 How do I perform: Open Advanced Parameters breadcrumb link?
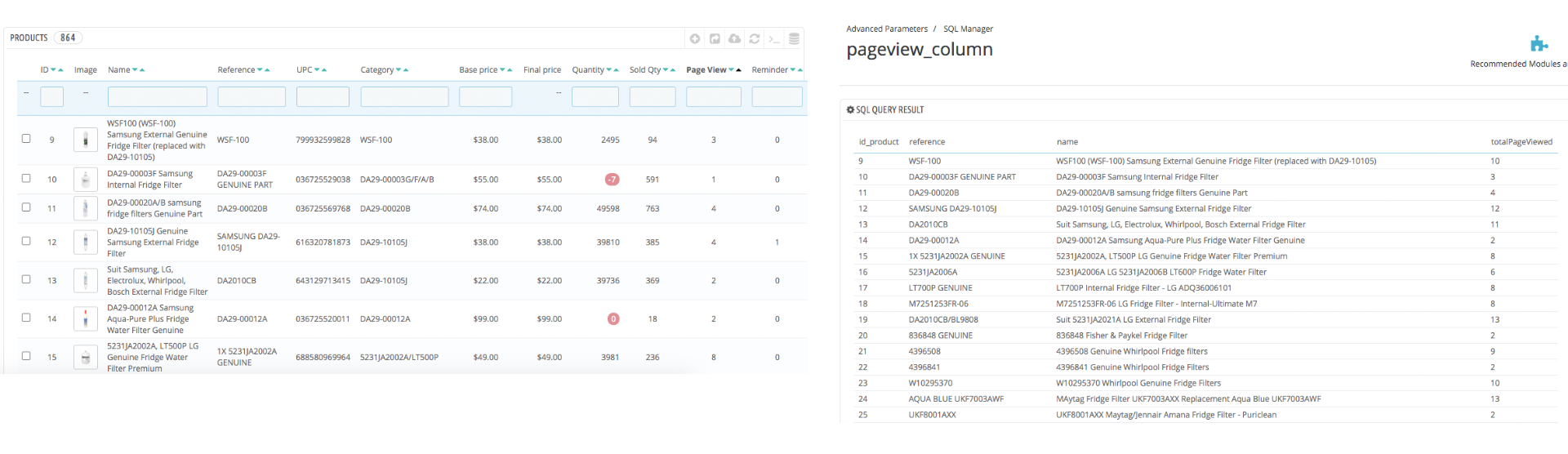(x=887, y=29)
